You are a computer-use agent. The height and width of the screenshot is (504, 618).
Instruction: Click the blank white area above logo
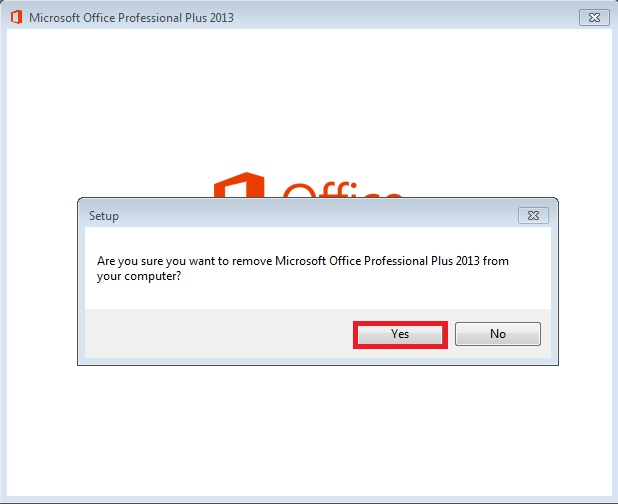(309, 99)
